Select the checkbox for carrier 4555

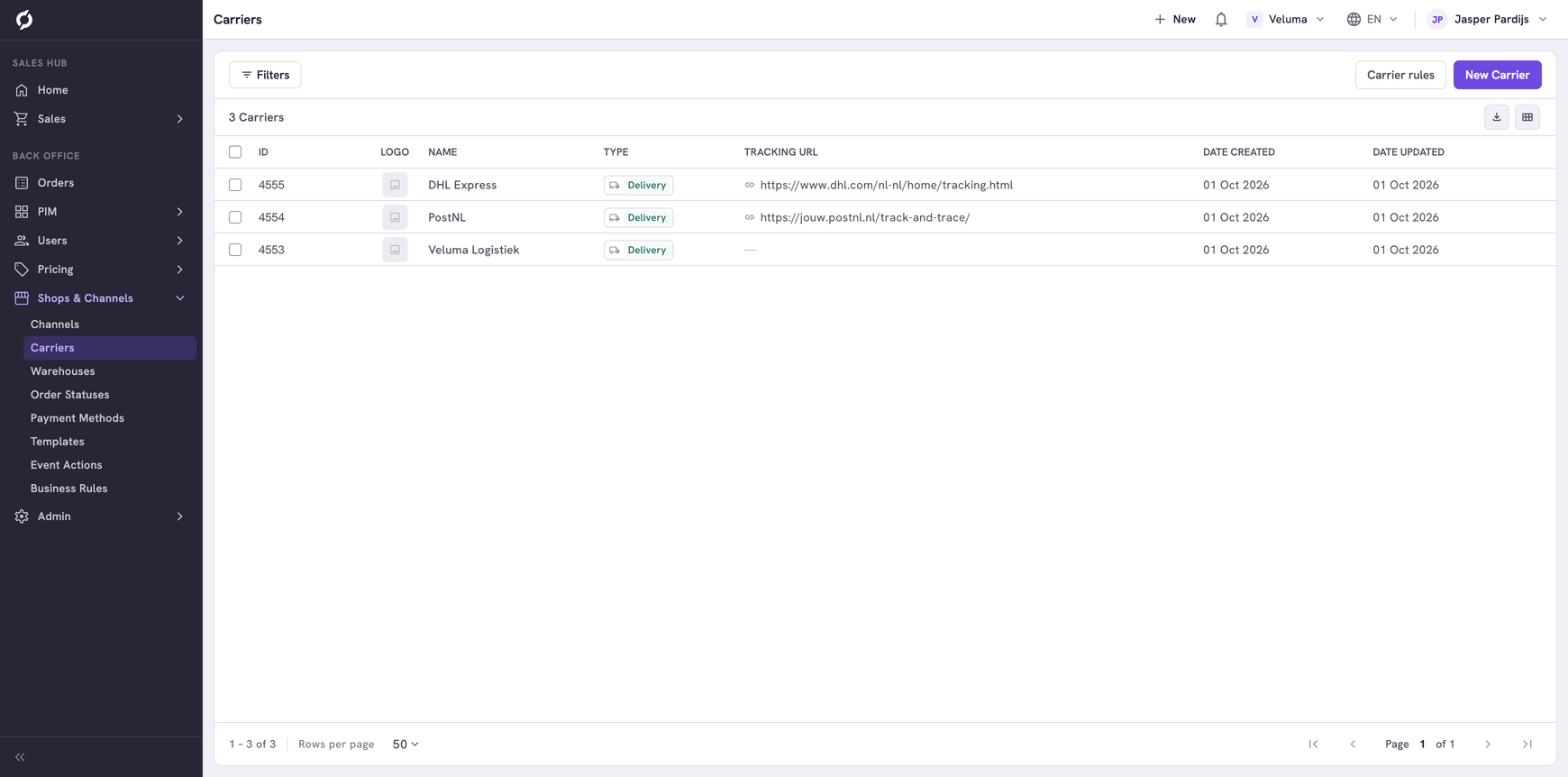[235, 185]
